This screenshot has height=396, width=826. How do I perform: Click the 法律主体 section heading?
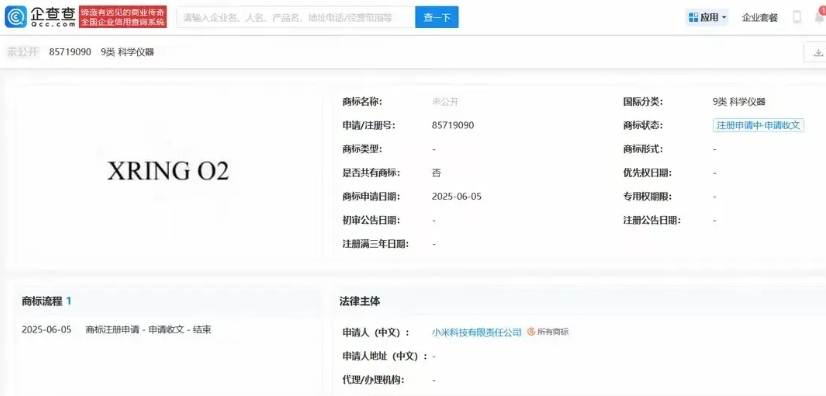point(360,301)
